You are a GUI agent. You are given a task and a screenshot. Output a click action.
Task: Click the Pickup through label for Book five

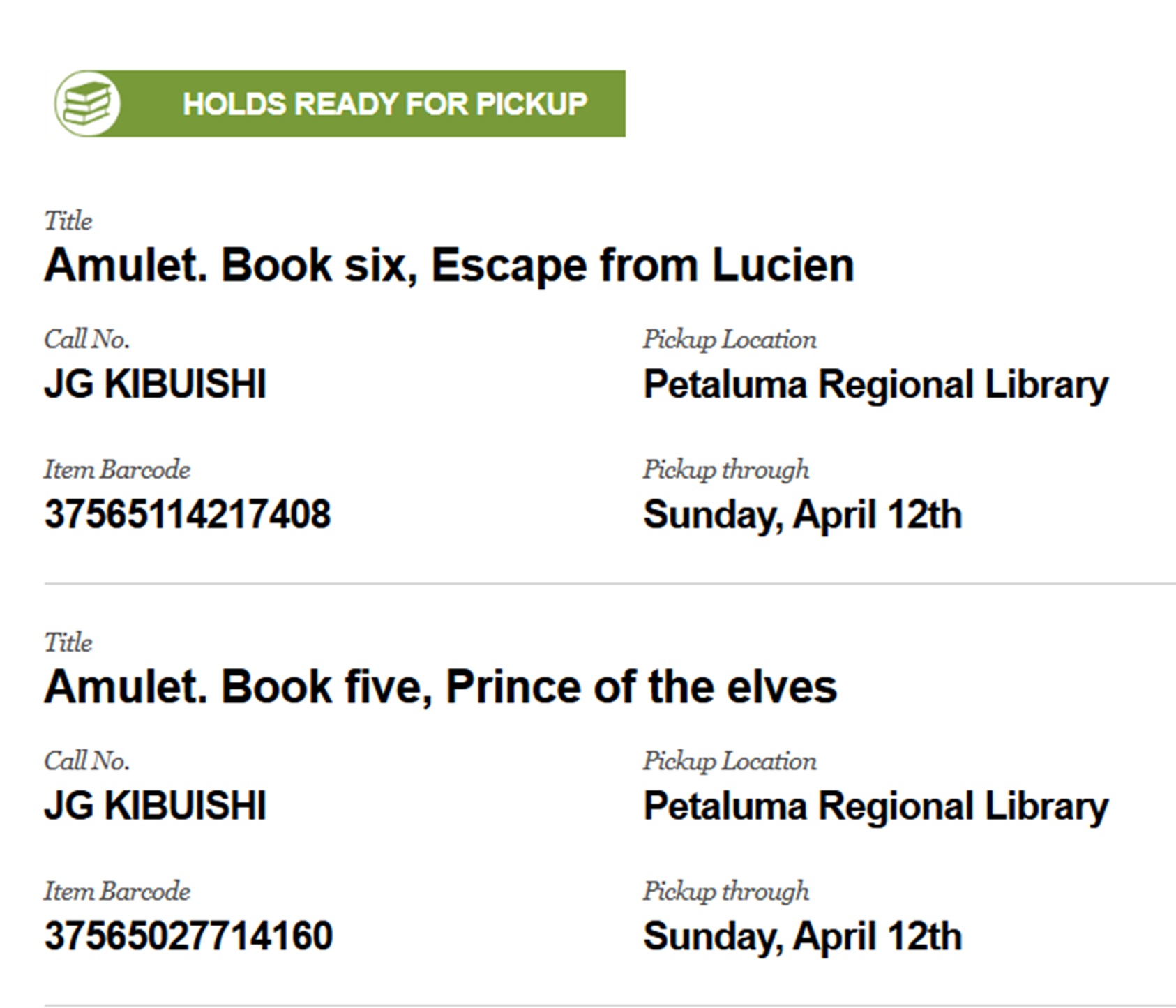click(x=725, y=892)
